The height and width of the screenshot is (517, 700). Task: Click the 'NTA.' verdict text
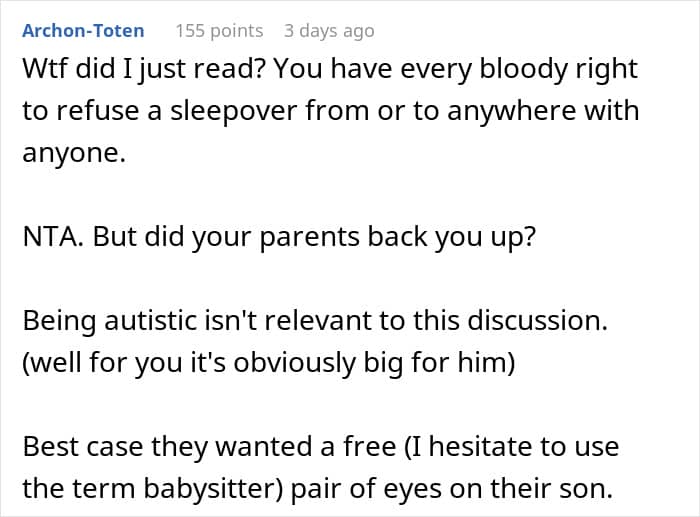[53, 236]
